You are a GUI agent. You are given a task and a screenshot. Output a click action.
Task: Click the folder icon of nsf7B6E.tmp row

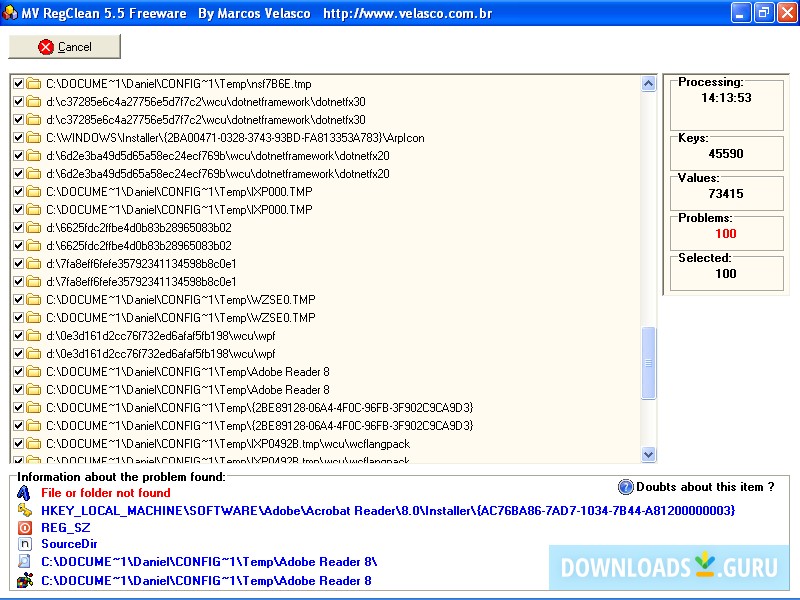(33, 84)
